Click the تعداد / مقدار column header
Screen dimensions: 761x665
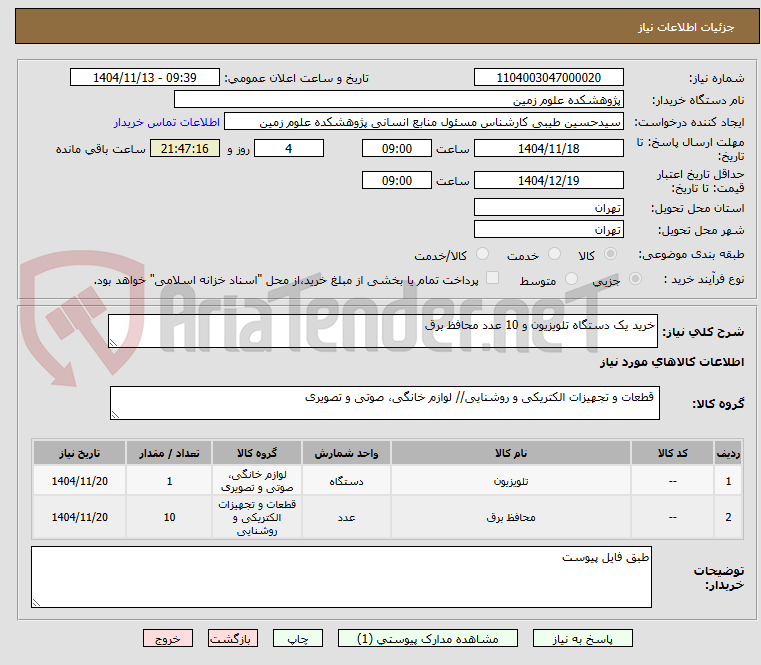169,453
